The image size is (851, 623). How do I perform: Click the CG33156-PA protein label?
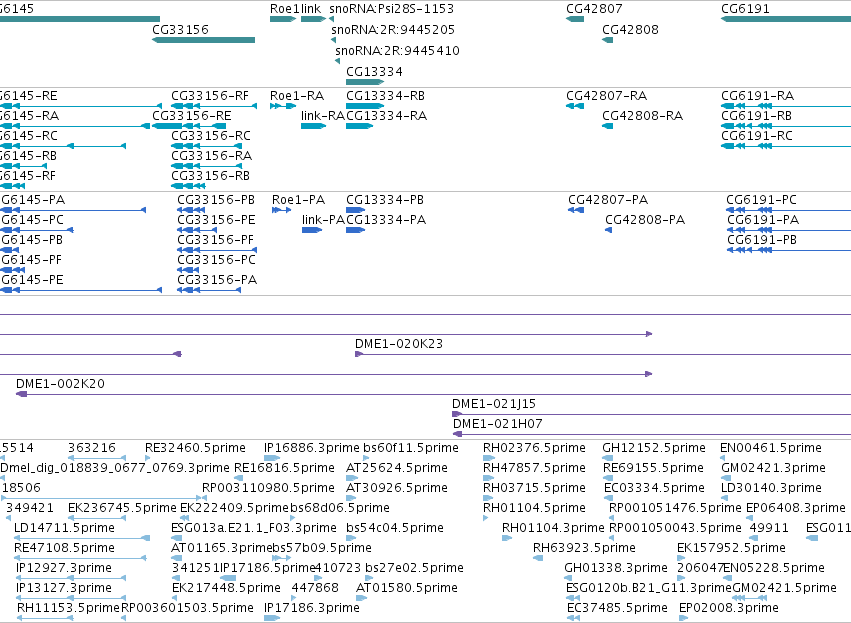217,280
